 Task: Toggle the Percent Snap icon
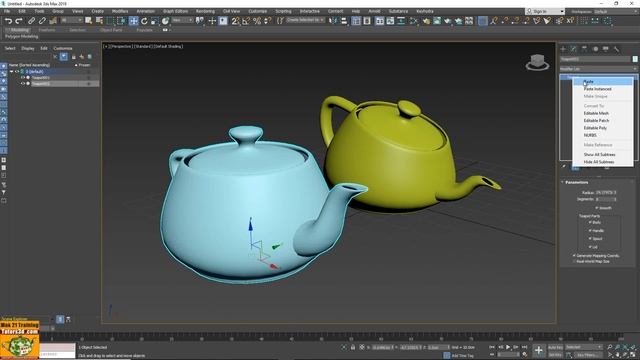point(257,21)
